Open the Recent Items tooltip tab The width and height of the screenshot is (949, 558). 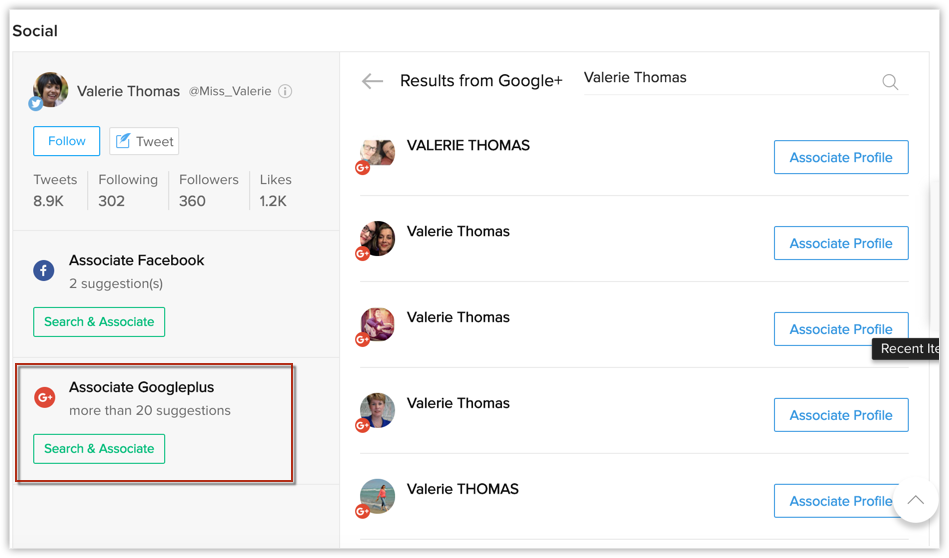(x=906, y=349)
